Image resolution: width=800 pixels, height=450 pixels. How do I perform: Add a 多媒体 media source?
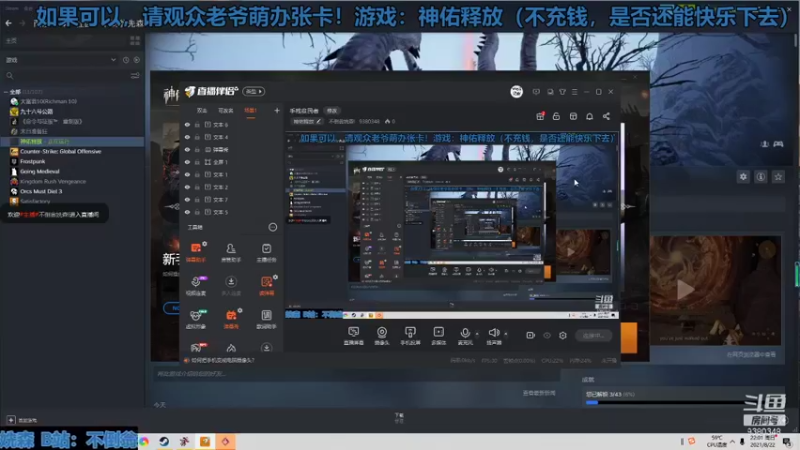tap(438, 336)
